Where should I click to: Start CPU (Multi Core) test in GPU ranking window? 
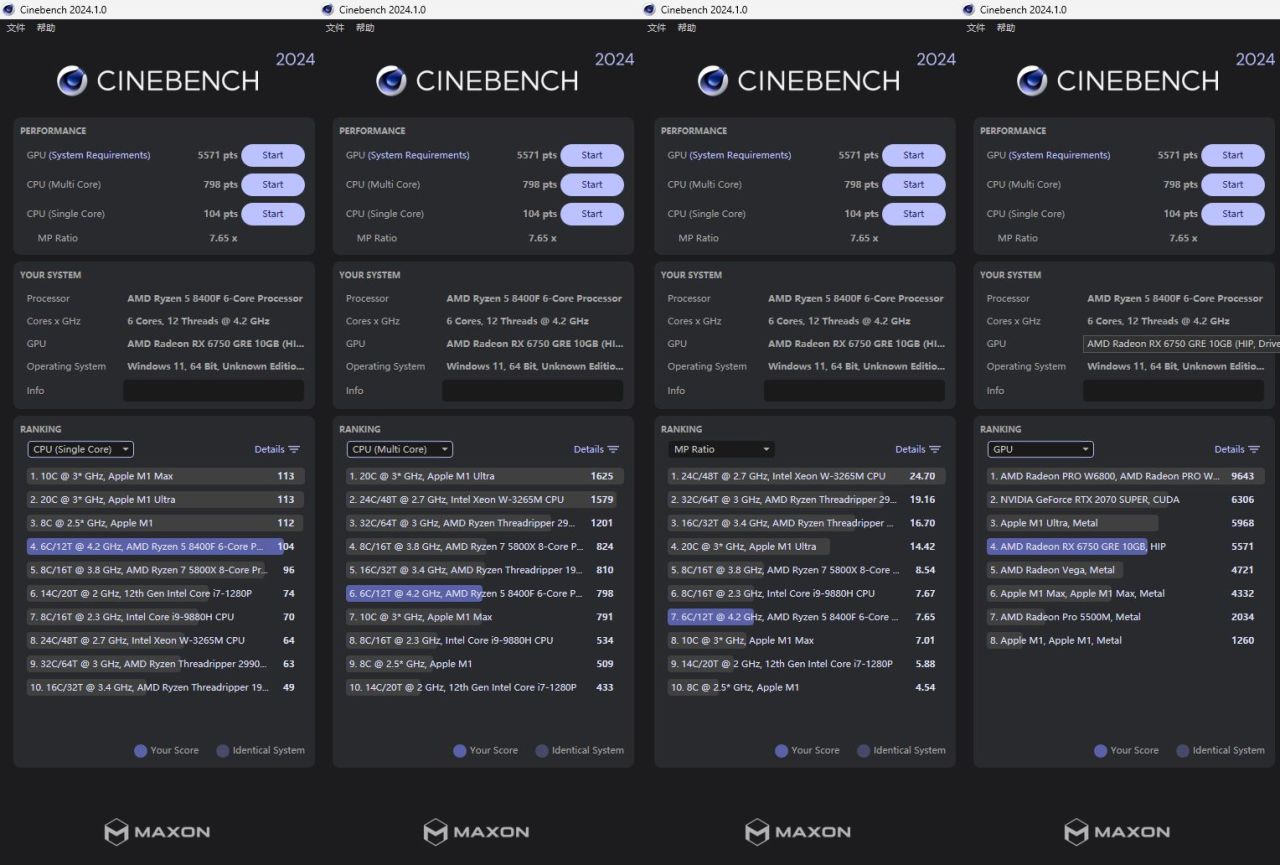pos(1233,185)
